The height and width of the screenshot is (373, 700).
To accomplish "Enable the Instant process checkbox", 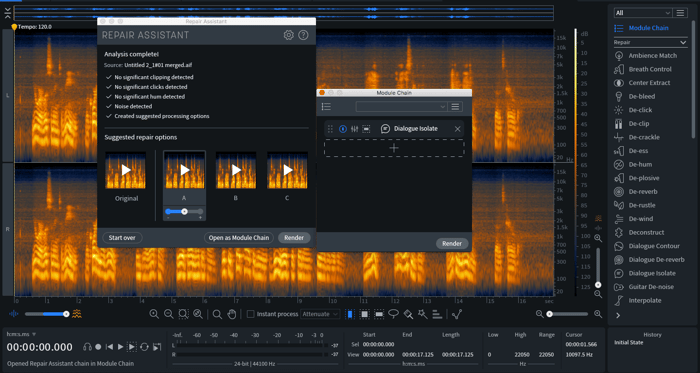I will pos(251,314).
